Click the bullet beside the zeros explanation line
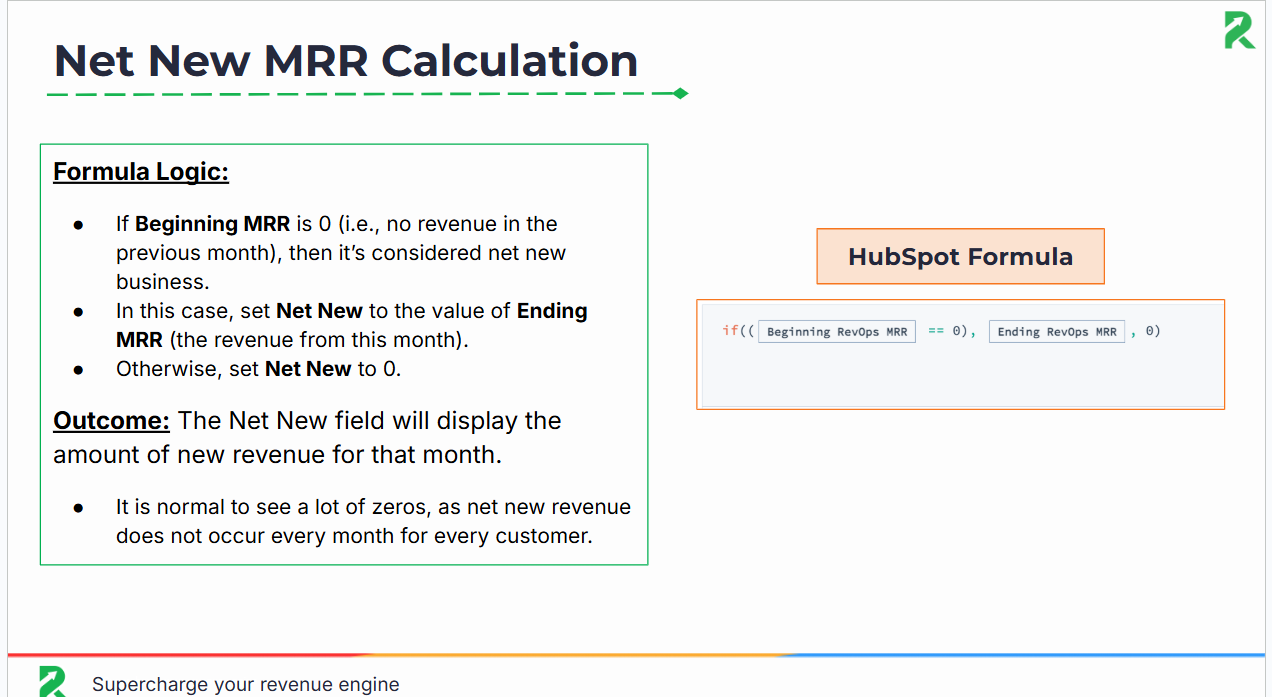1272x697 pixels. coord(78,508)
